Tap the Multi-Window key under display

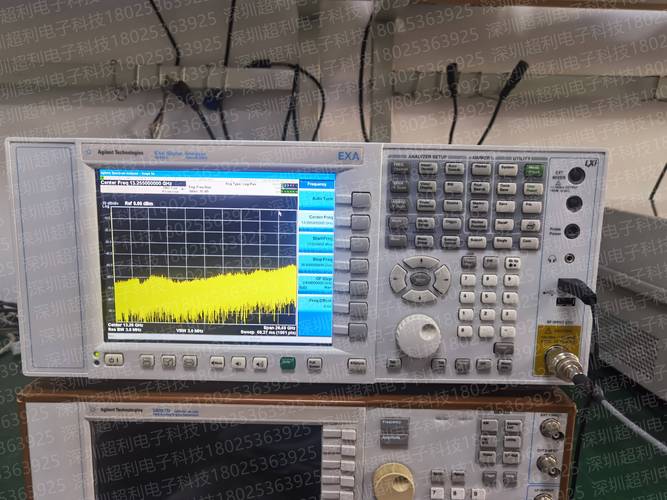pos(147,362)
